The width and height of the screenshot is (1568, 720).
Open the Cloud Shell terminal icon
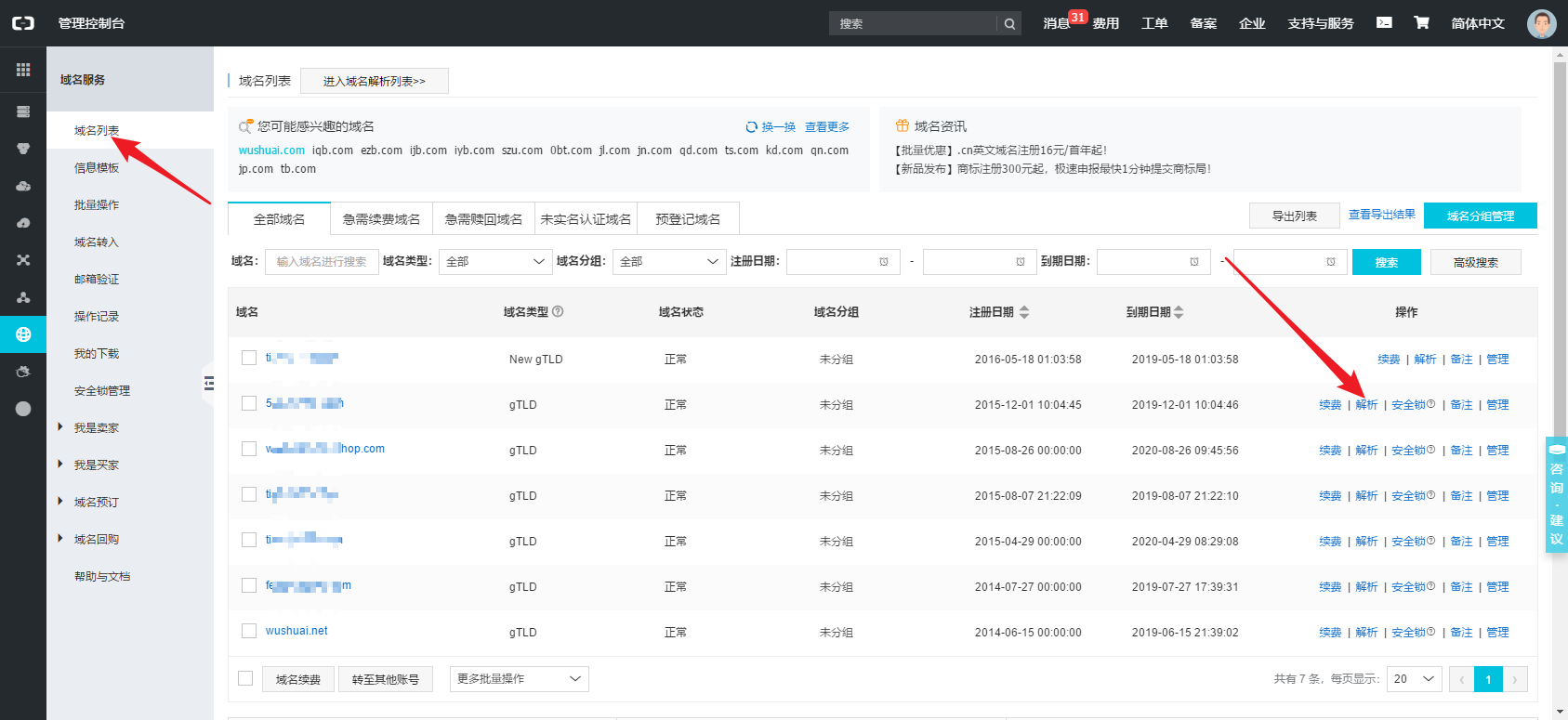(x=1384, y=23)
